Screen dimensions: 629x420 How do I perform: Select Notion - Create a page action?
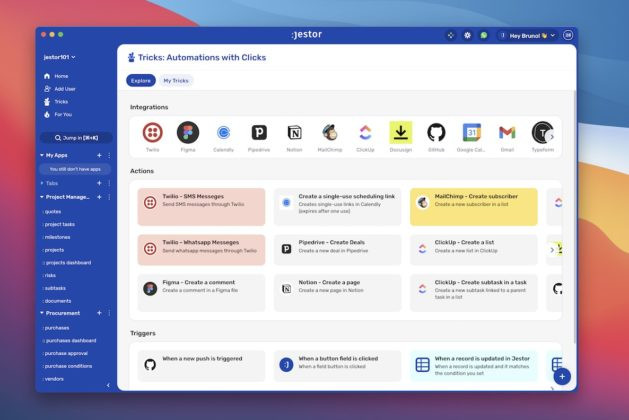click(x=337, y=293)
